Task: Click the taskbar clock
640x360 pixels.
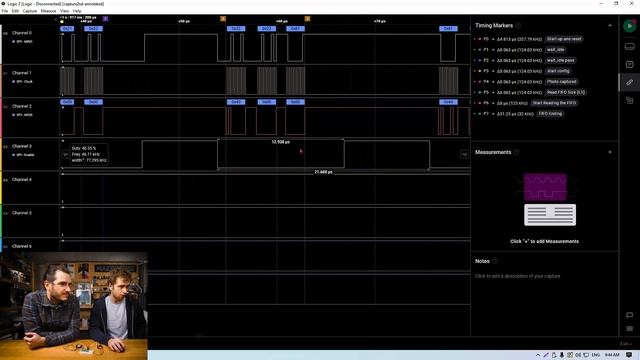Action: (612, 355)
